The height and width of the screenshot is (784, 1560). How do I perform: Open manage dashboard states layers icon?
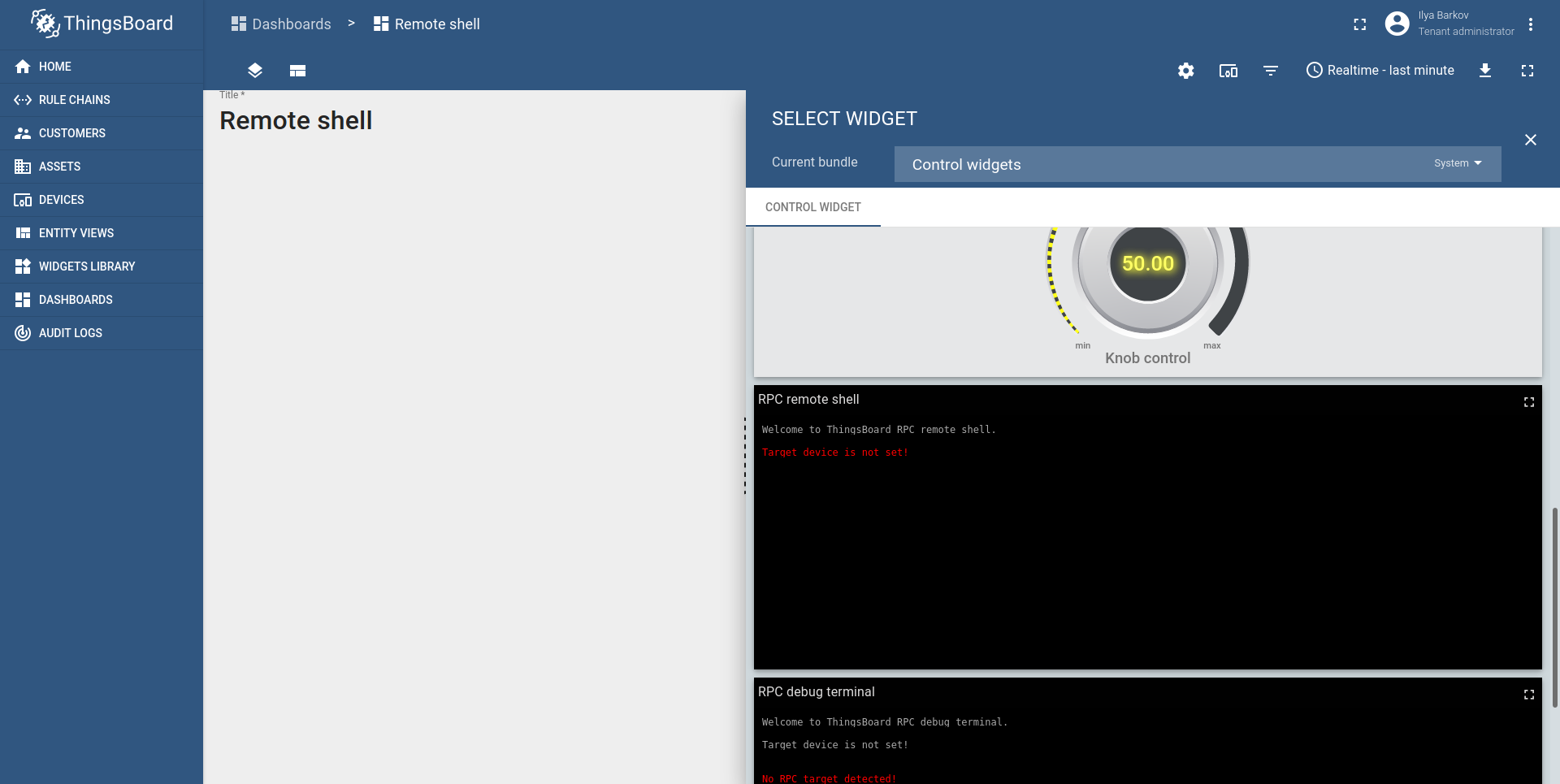(255, 71)
